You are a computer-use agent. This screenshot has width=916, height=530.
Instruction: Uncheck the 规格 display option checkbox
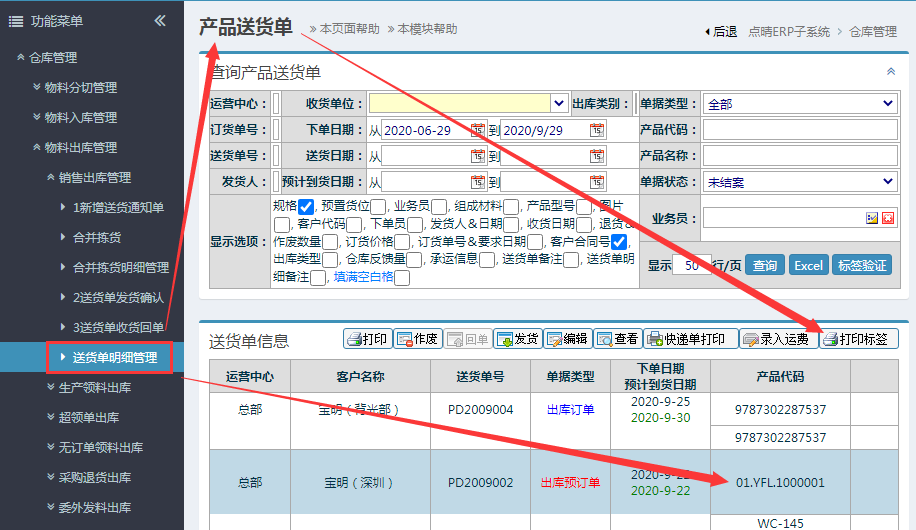click(x=306, y=207)
